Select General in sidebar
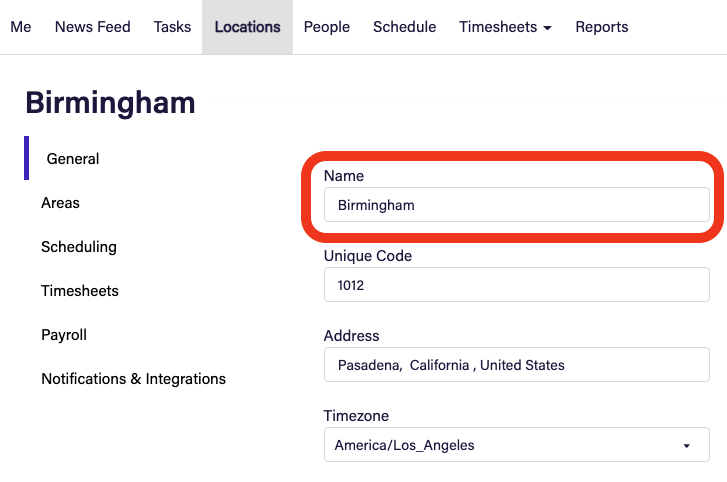 (73, 159)
